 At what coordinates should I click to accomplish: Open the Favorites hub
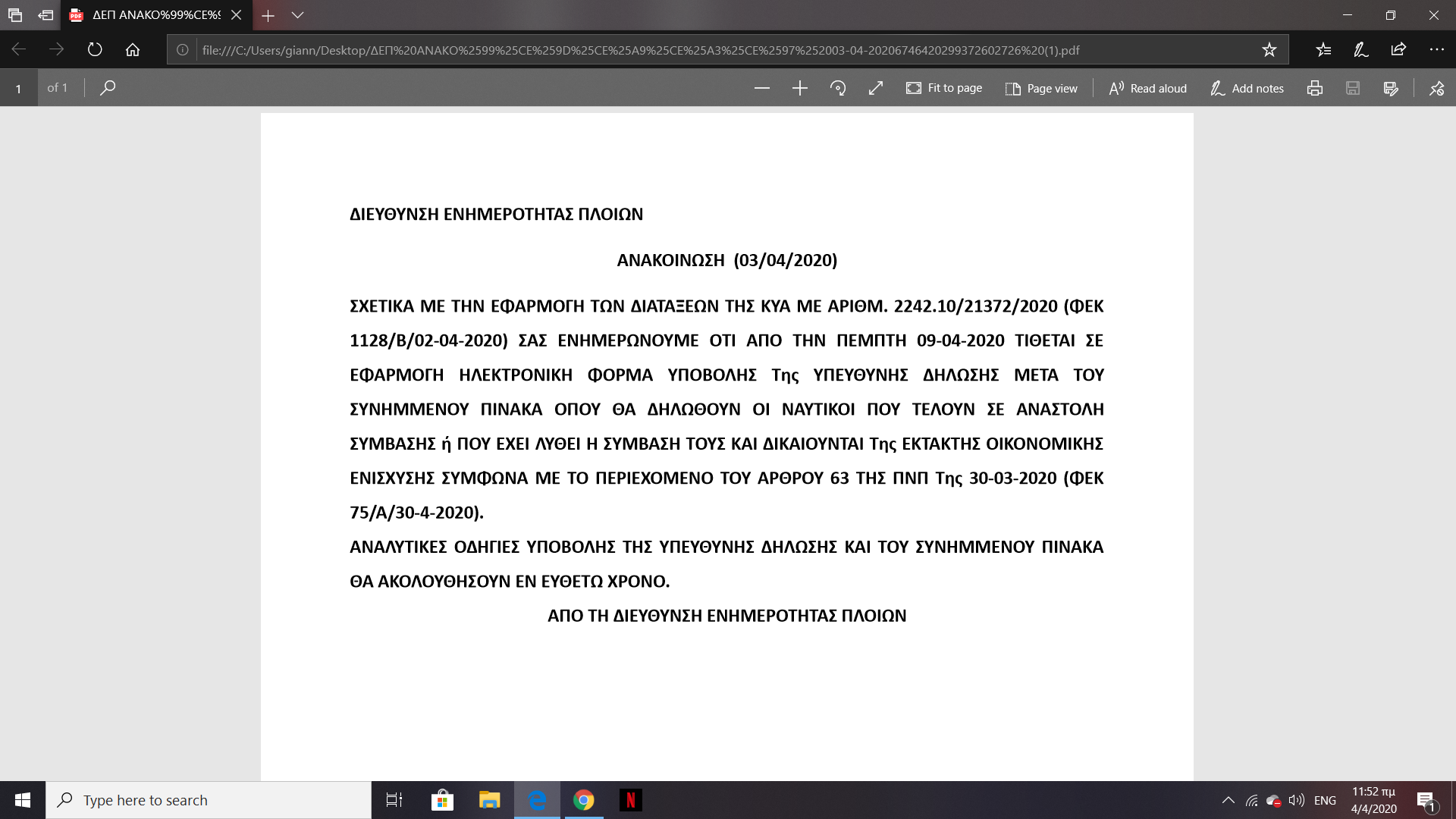point(1323,50)
